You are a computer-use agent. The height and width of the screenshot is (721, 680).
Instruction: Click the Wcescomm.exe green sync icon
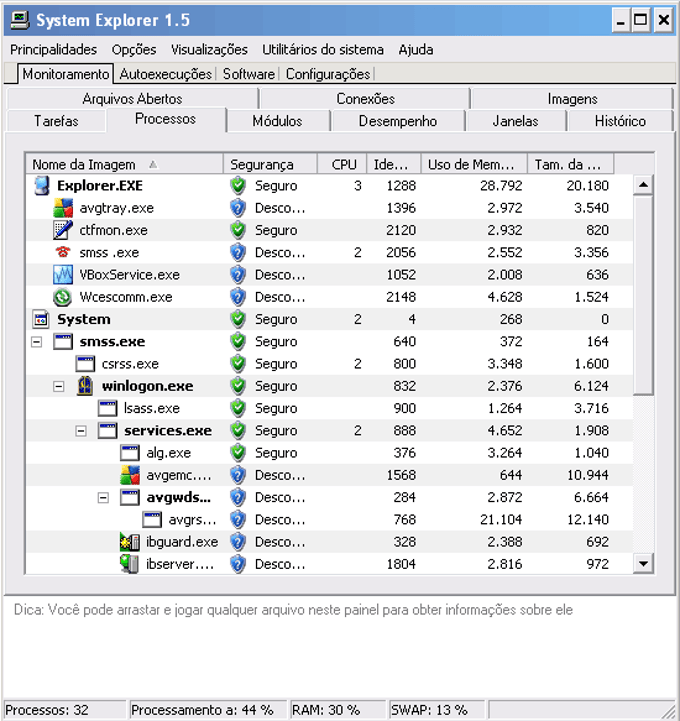[x=63, y=297]
